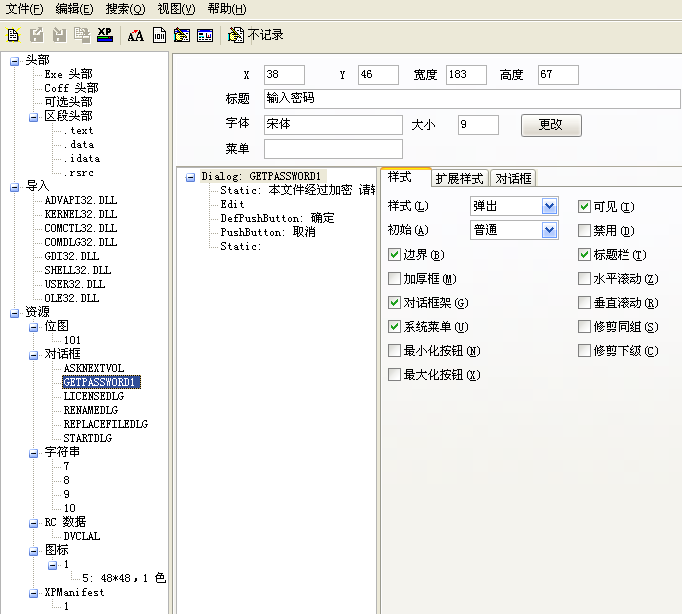Image resolution: width=682 pixels, height=614 pixels.
Task: Select LICENSEDLG in the resource tree
Action: (x=94, y=396)
